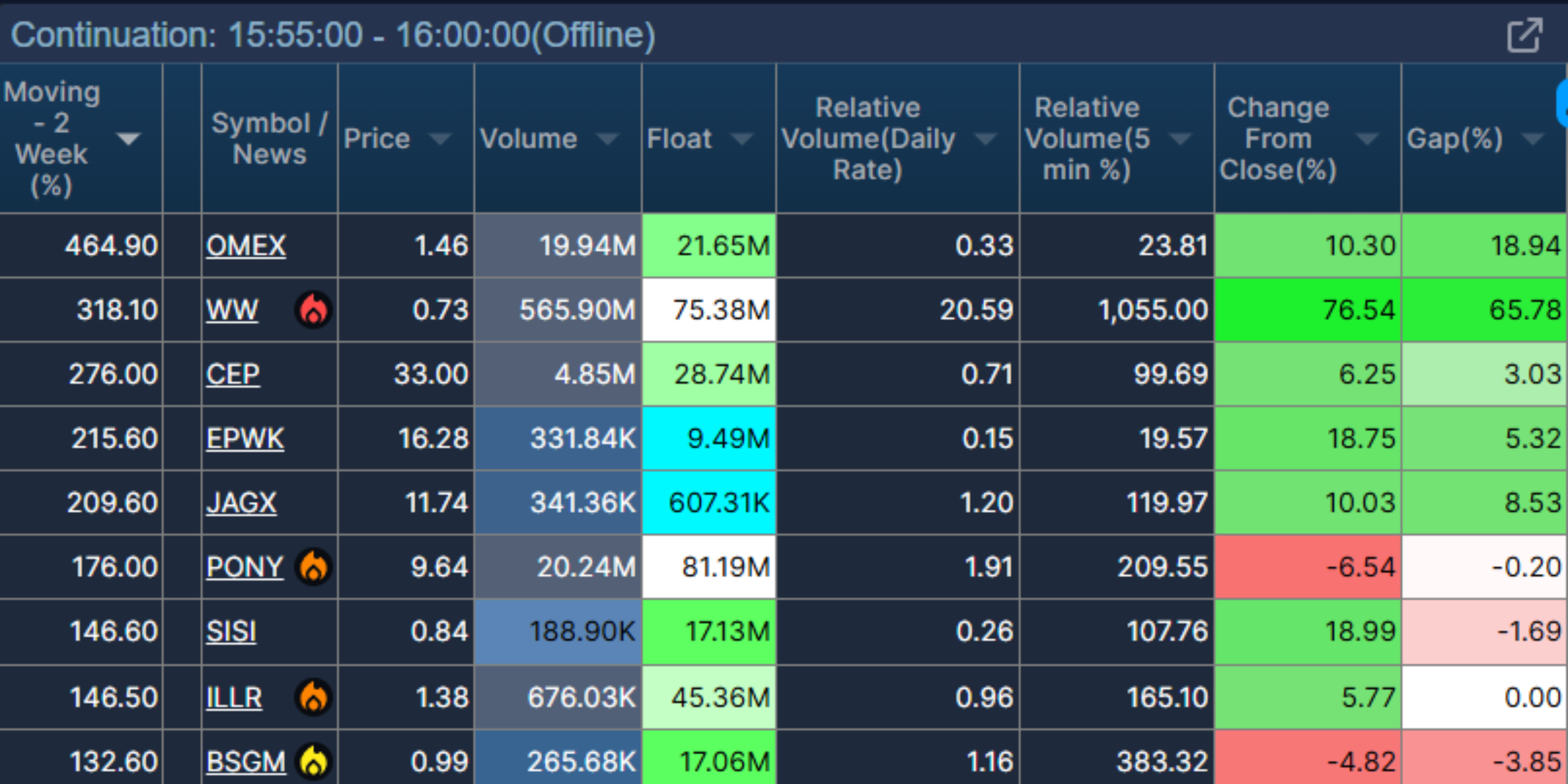Image resolution: width=1568 pixels, height=784 pixels.
Task: Select WW float cell 75.38M
Action: click(x=709, y=310)
